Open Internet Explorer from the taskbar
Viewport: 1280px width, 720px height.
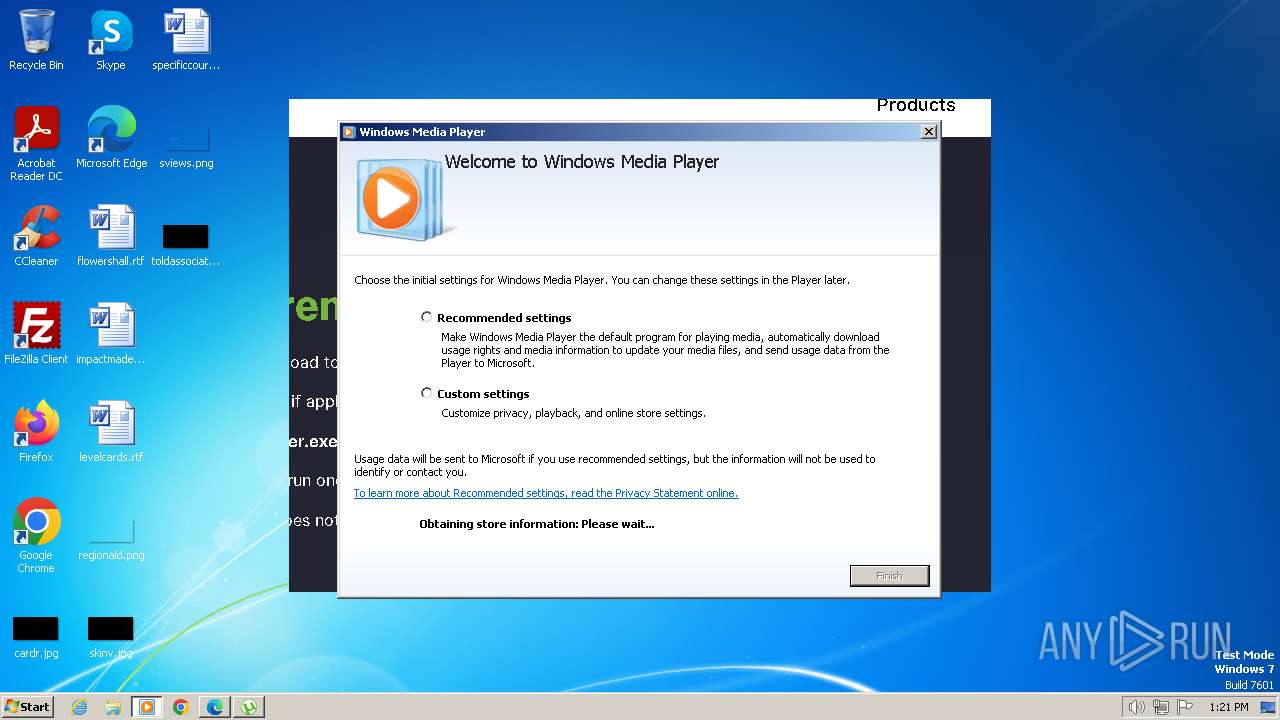click(80, 707)
